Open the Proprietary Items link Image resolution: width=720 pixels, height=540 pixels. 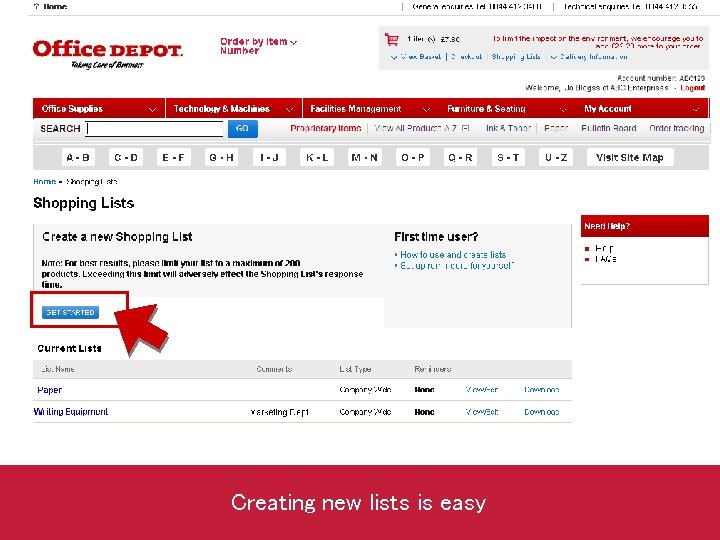(326, 129)
